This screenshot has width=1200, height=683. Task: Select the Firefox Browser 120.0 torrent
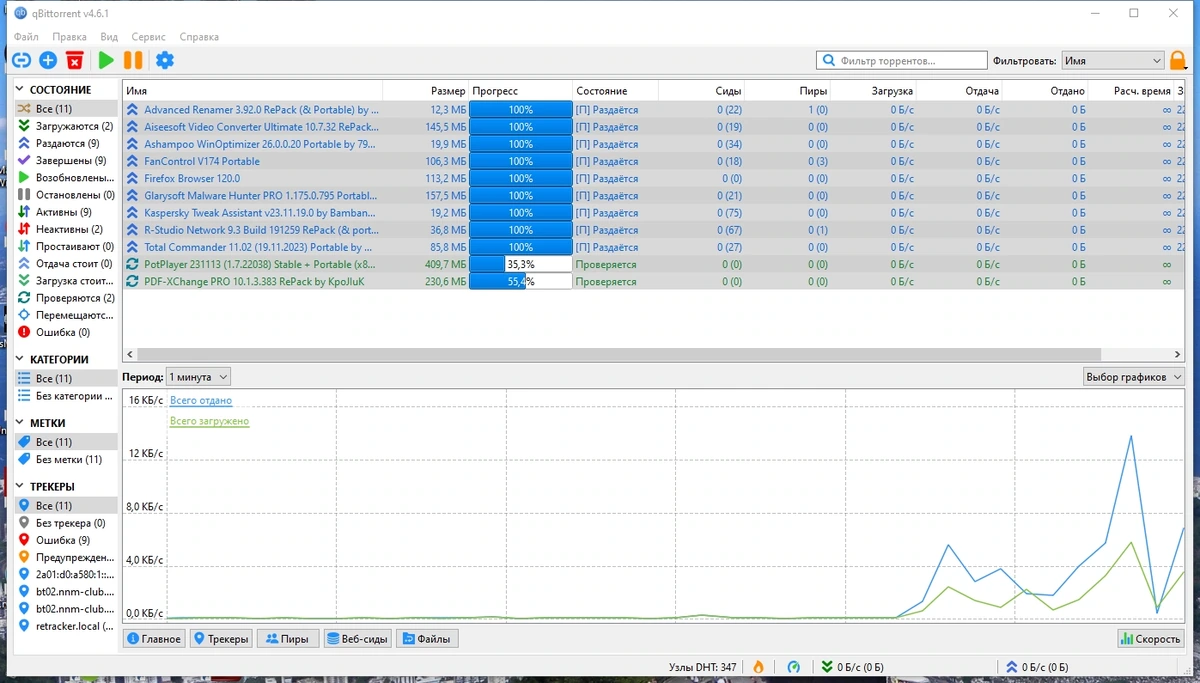coord(654,178)
